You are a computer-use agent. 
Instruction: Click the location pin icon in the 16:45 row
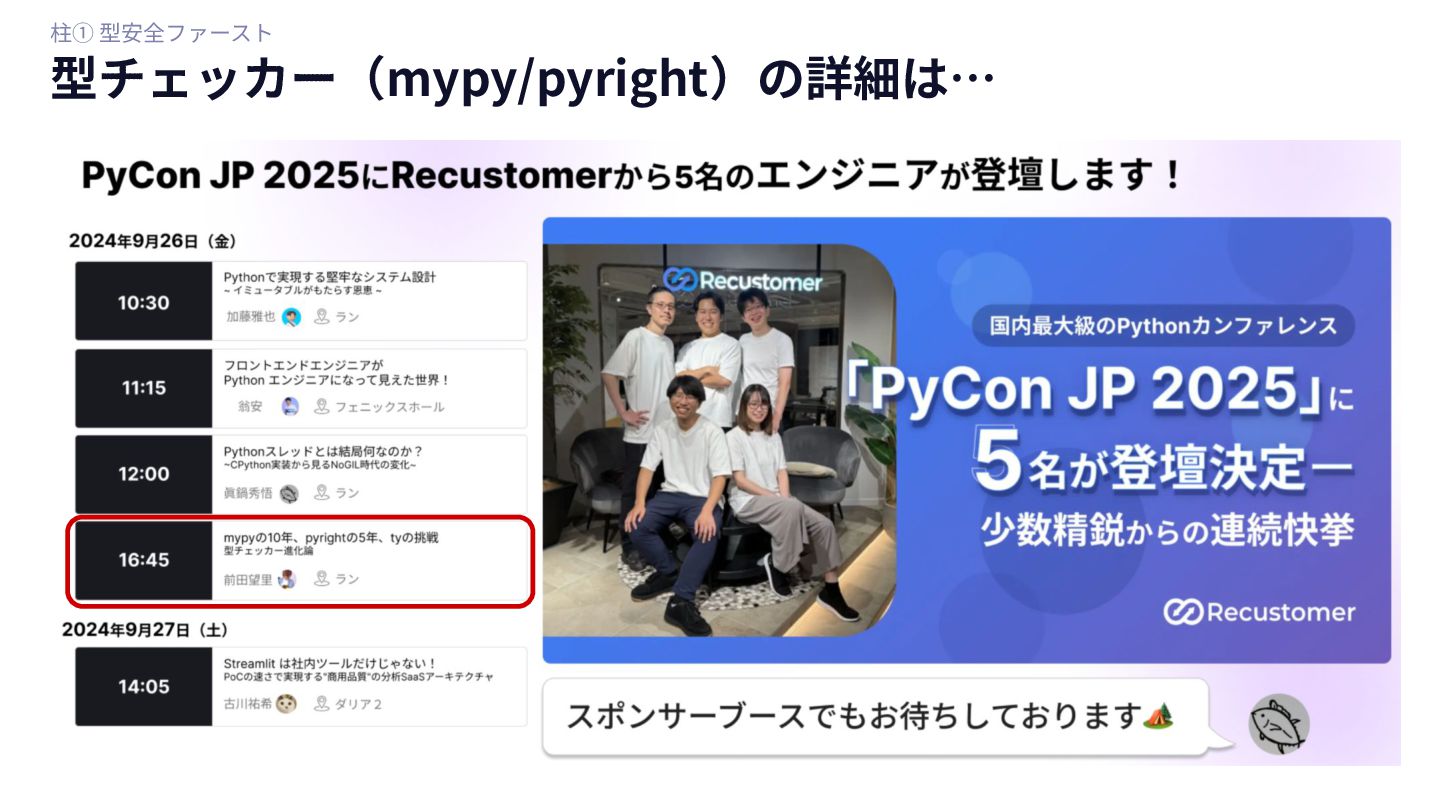(x=321, y=579)
